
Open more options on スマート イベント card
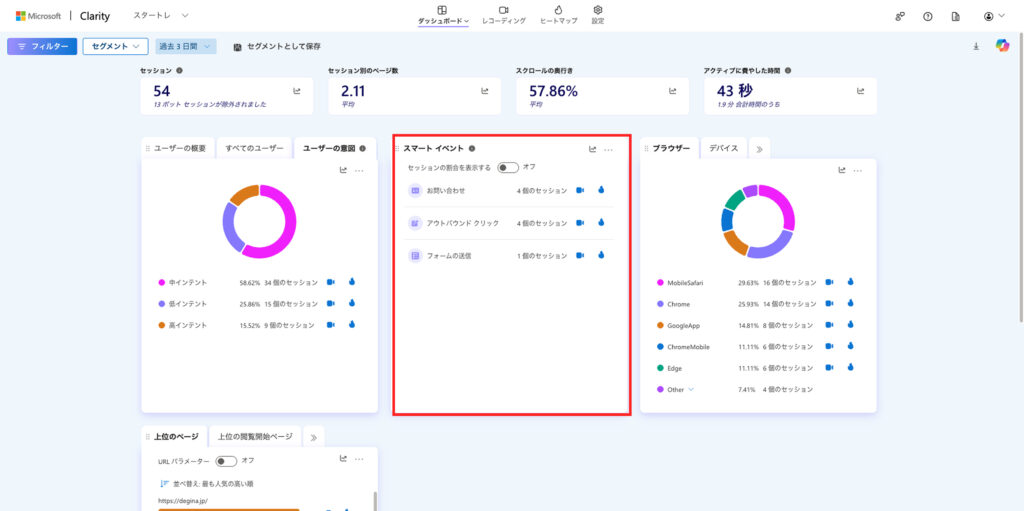click(x=609, y=149)
